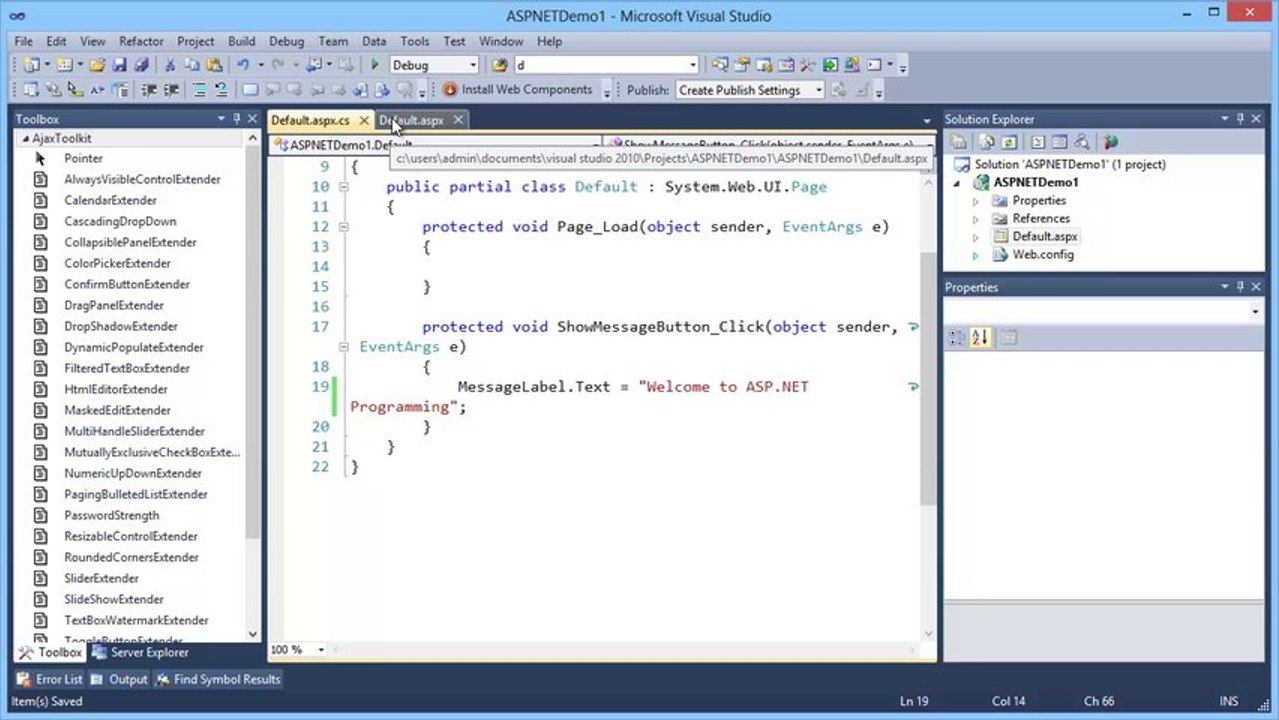Screen dimensions: 1279x720
Task: Click Refresh icon in Solution Explorer
Action: tap(1009, 142)
